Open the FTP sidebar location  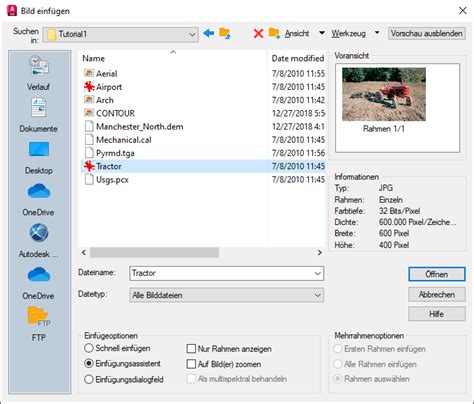coord(39,324)
